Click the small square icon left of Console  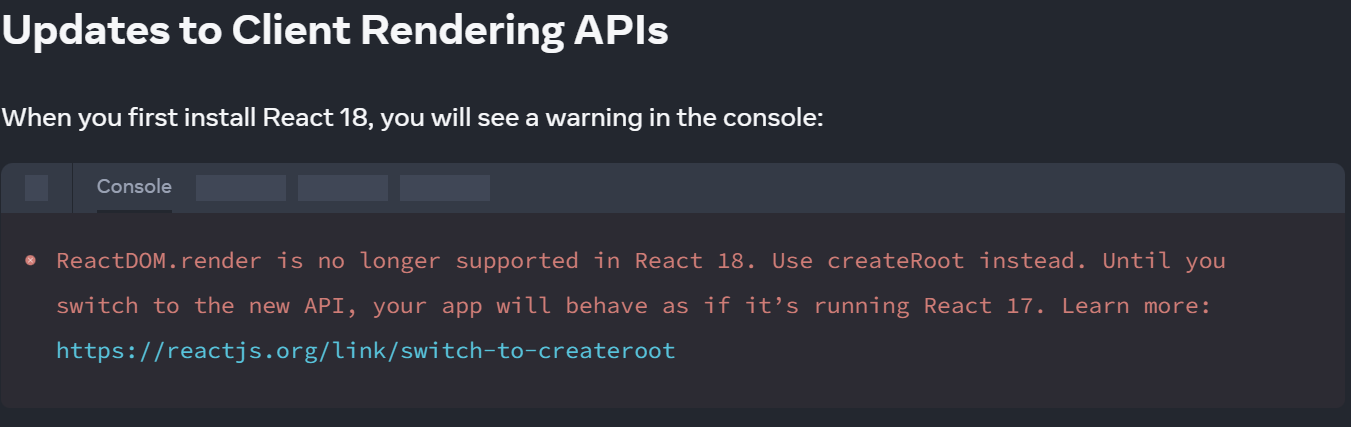36,188
